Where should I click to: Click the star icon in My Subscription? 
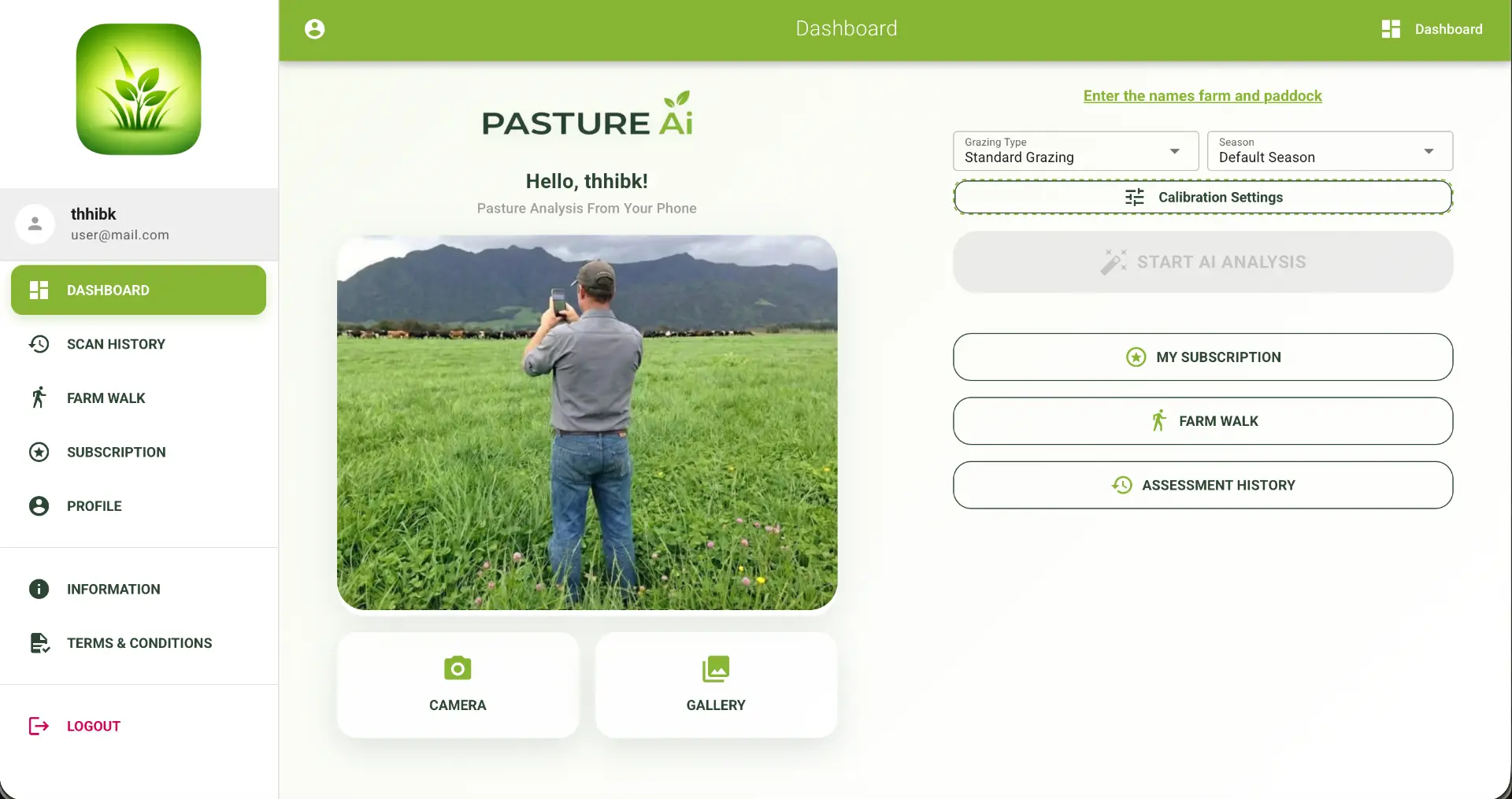tap(1136, 357)
